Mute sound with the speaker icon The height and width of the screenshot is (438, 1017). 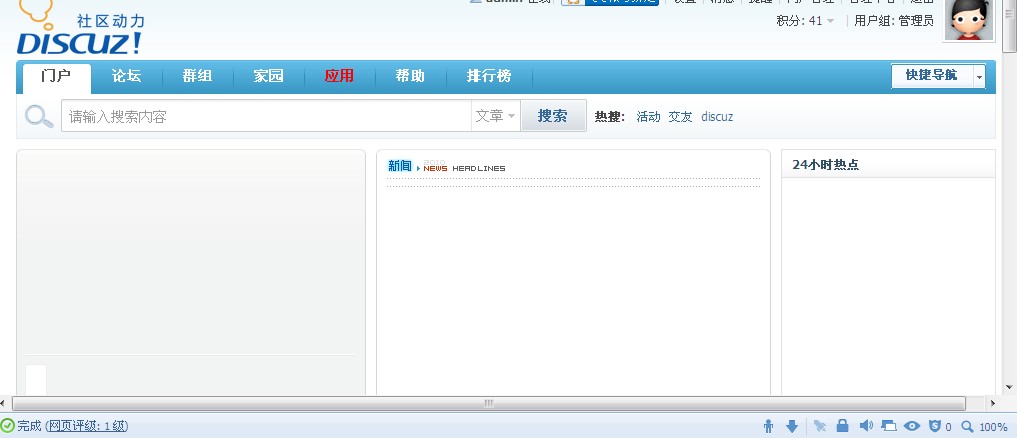tap(866, 427)
